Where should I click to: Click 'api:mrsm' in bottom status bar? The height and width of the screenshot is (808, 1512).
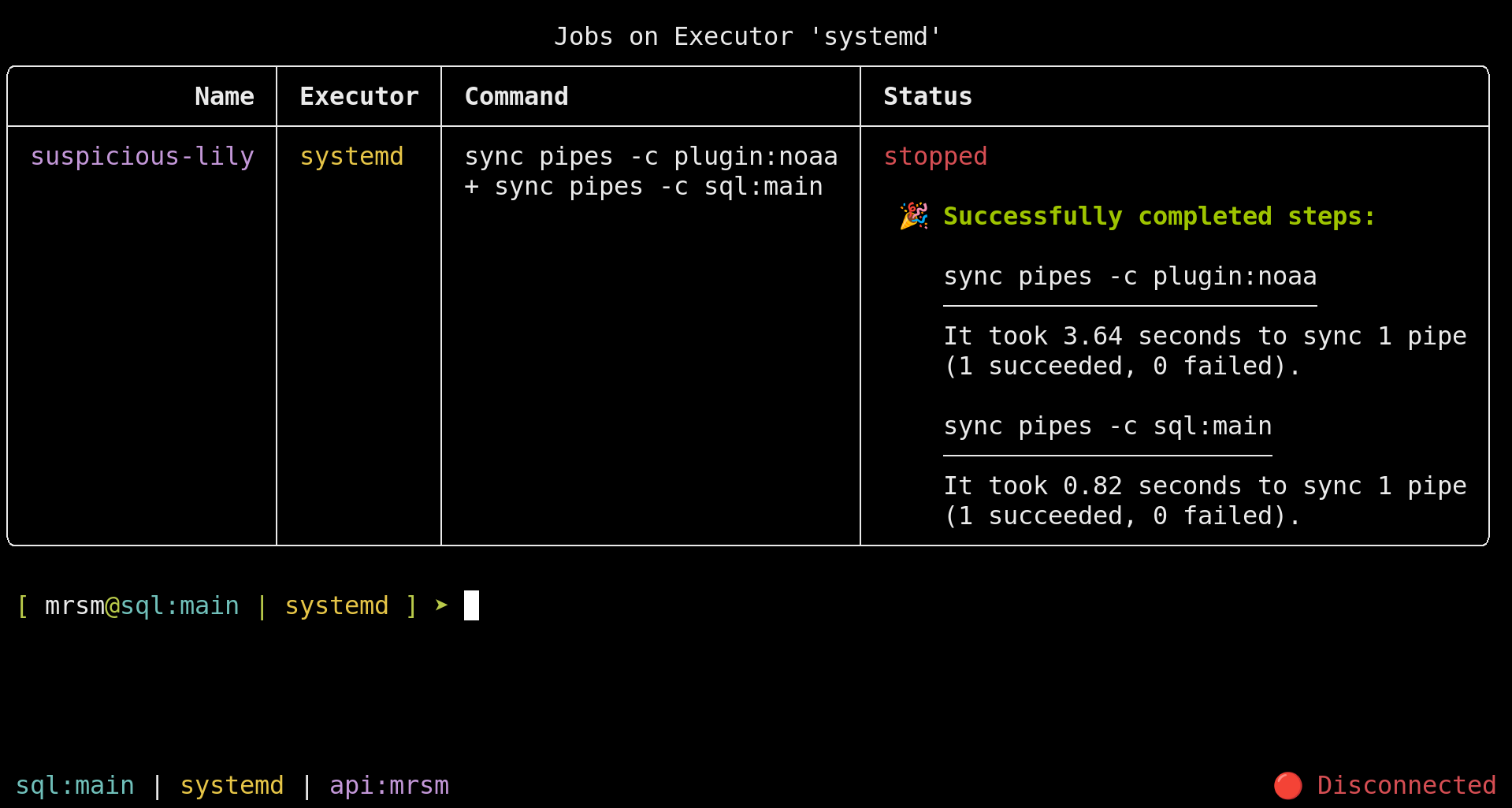(x=389, y=785)
